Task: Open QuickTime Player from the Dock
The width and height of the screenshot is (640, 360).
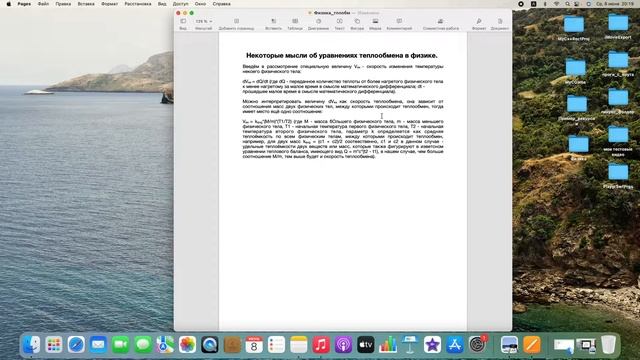Action: coord(210,345)
